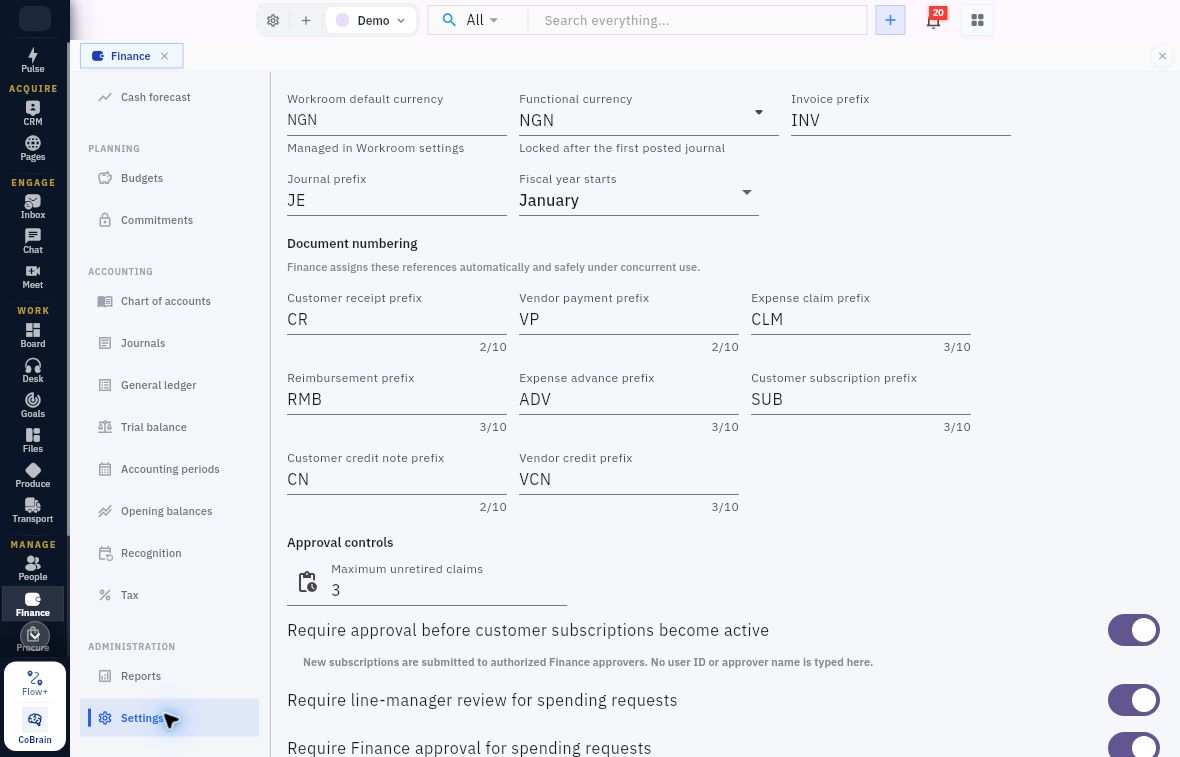This screenshot has width=1180, height=757.
Task: Open Pulse in the left rail
Action: 32,60
